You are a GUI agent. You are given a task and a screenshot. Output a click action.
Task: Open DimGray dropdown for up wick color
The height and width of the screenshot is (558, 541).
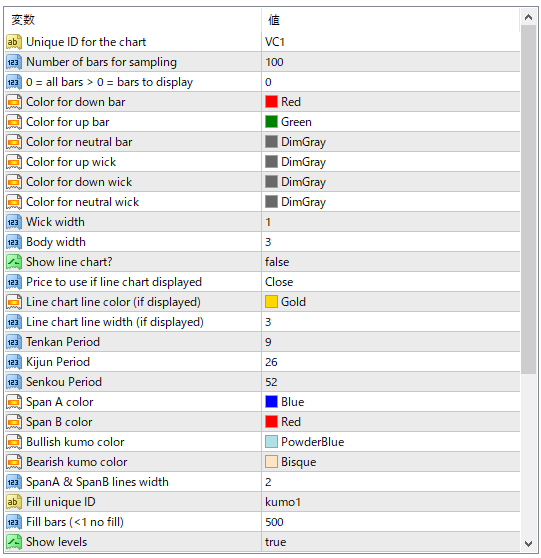pyautogui.click(x=391, y=162)
